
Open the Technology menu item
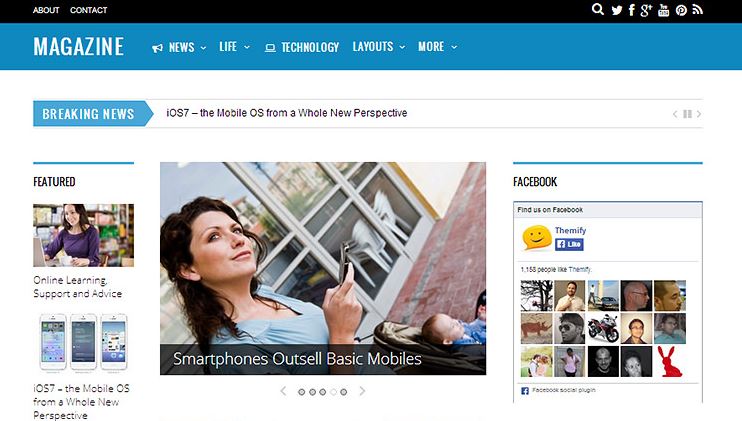point(302,47)
